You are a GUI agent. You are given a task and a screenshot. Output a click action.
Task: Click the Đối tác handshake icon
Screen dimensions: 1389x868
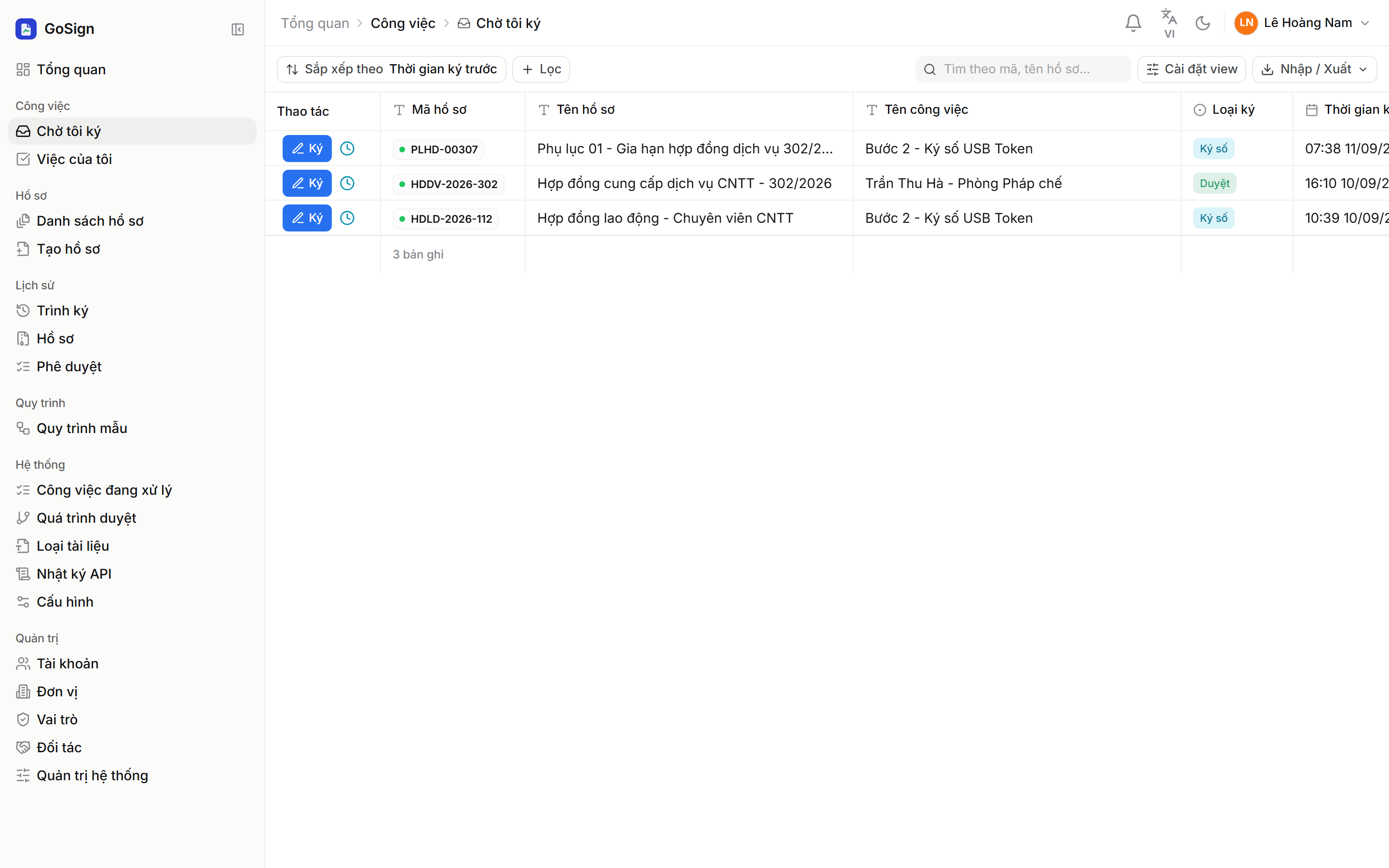23,747
